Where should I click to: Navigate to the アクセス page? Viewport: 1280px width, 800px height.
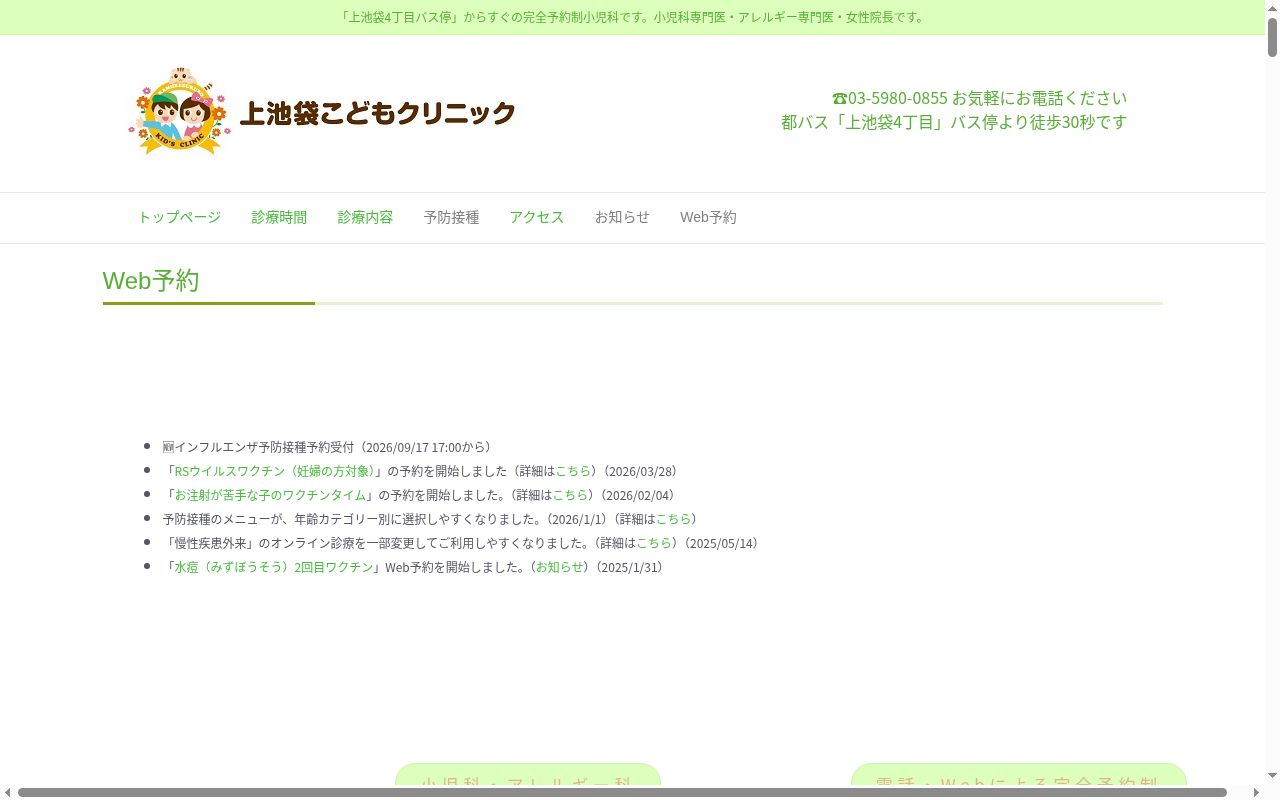point(537,217)
